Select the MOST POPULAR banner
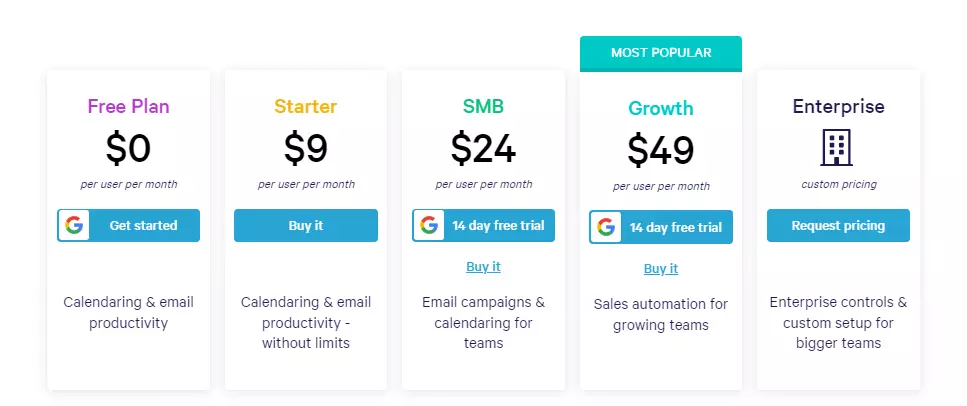This screenshot has height=406, width=967. pos(661,53)
